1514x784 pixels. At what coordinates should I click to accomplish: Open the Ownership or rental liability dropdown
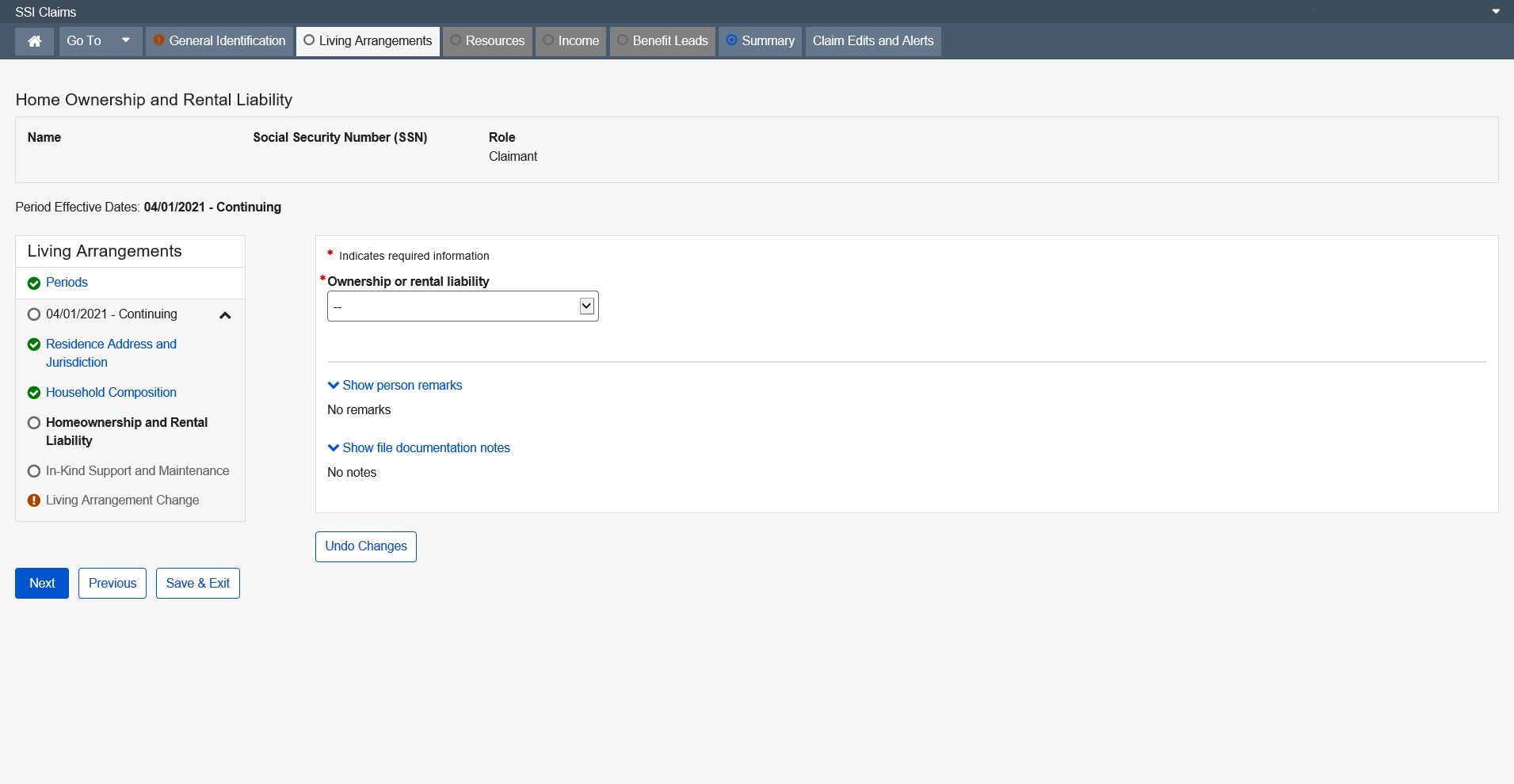(463, 306)
